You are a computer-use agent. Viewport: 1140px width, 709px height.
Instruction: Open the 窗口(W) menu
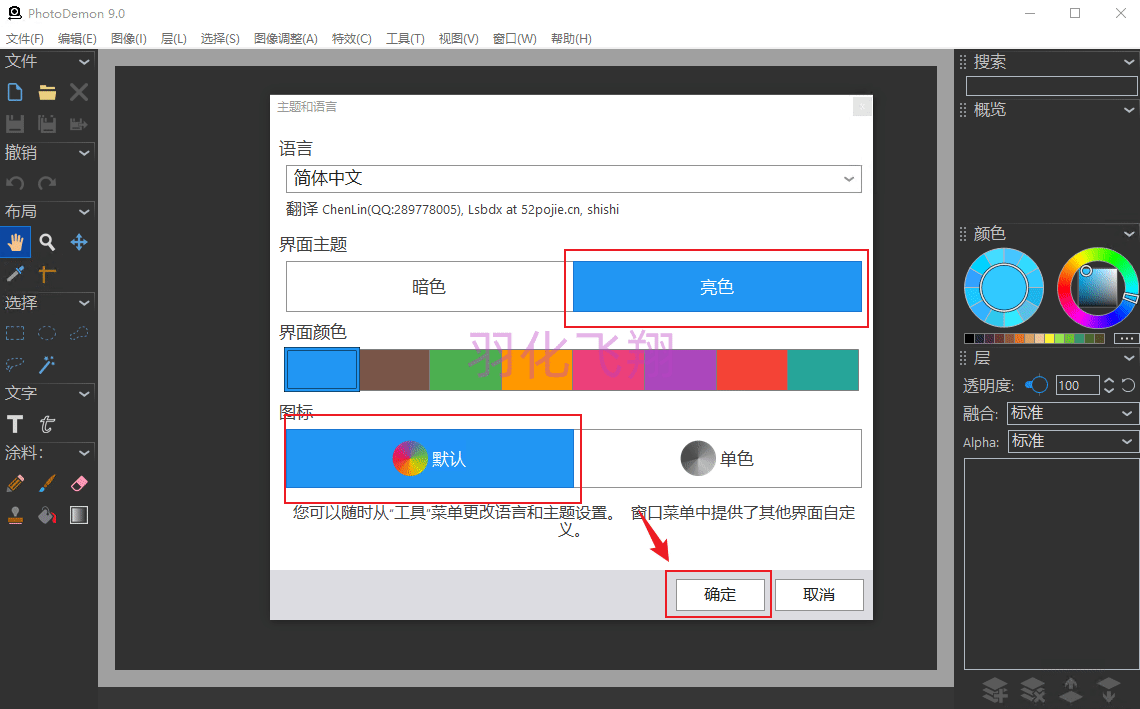[515, 39]
